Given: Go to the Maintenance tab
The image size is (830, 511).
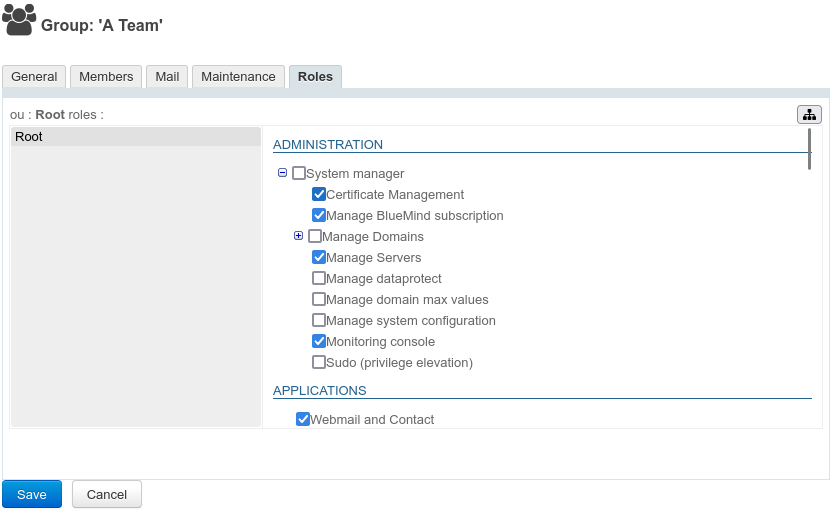Looking at the screenshot, I should 238,77.
